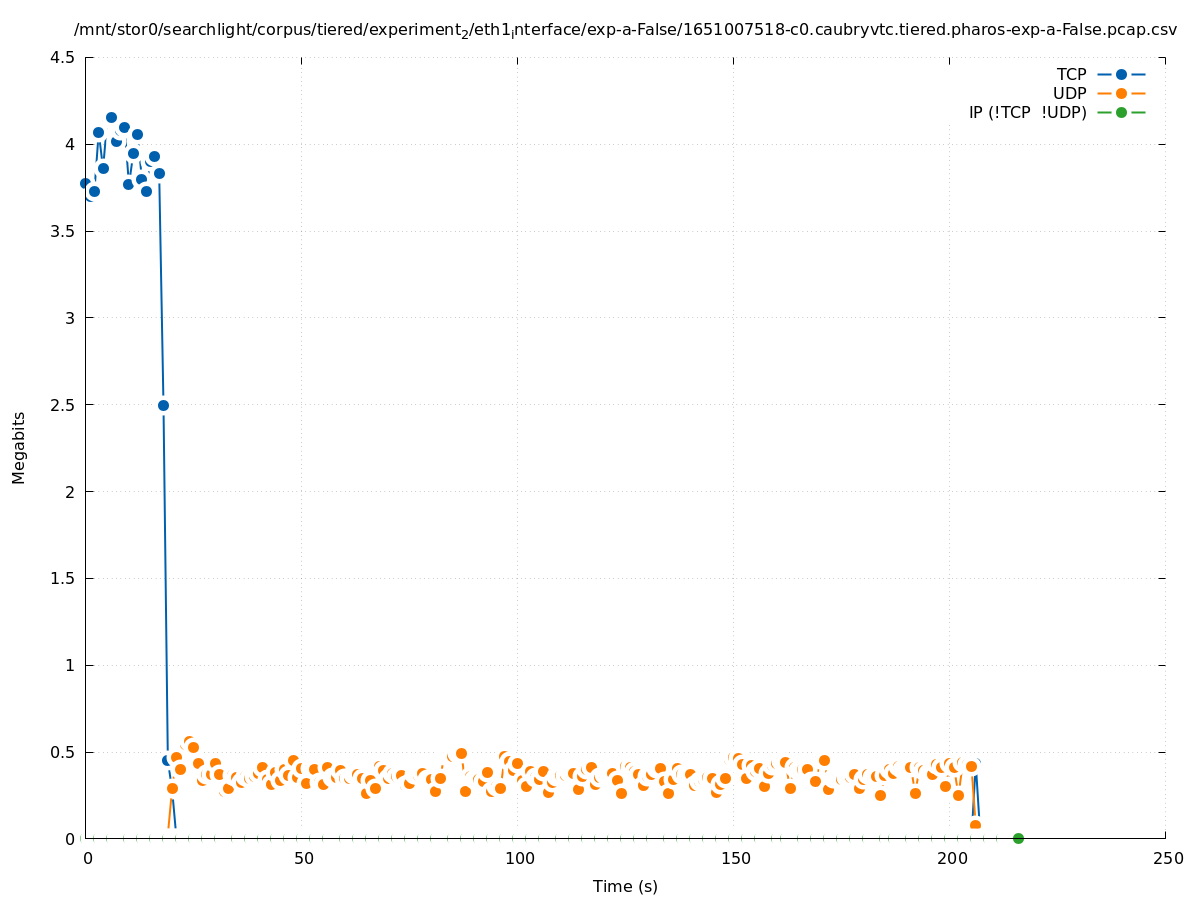
Task: Click the 3.5 y-axis tick label
Action: pyautogui.click(x=62, y=231)
